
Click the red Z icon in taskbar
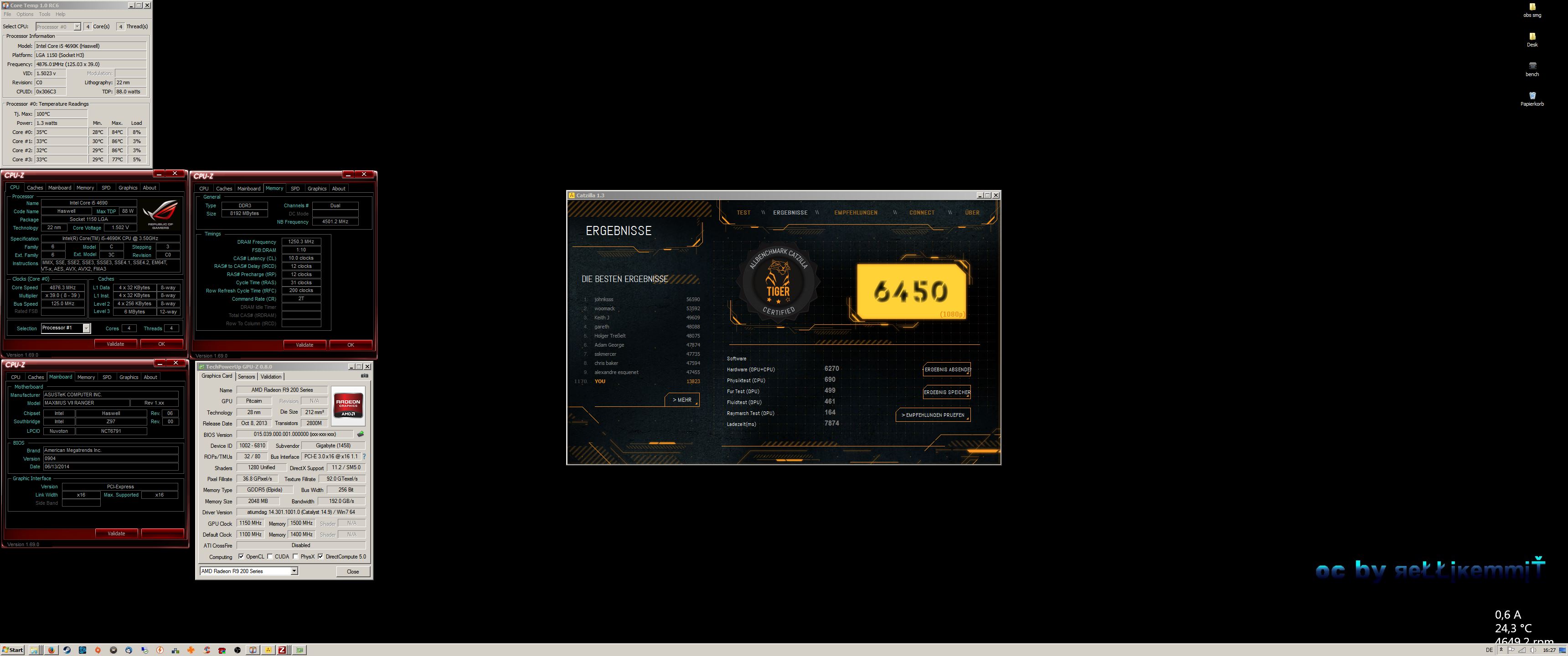283,650
